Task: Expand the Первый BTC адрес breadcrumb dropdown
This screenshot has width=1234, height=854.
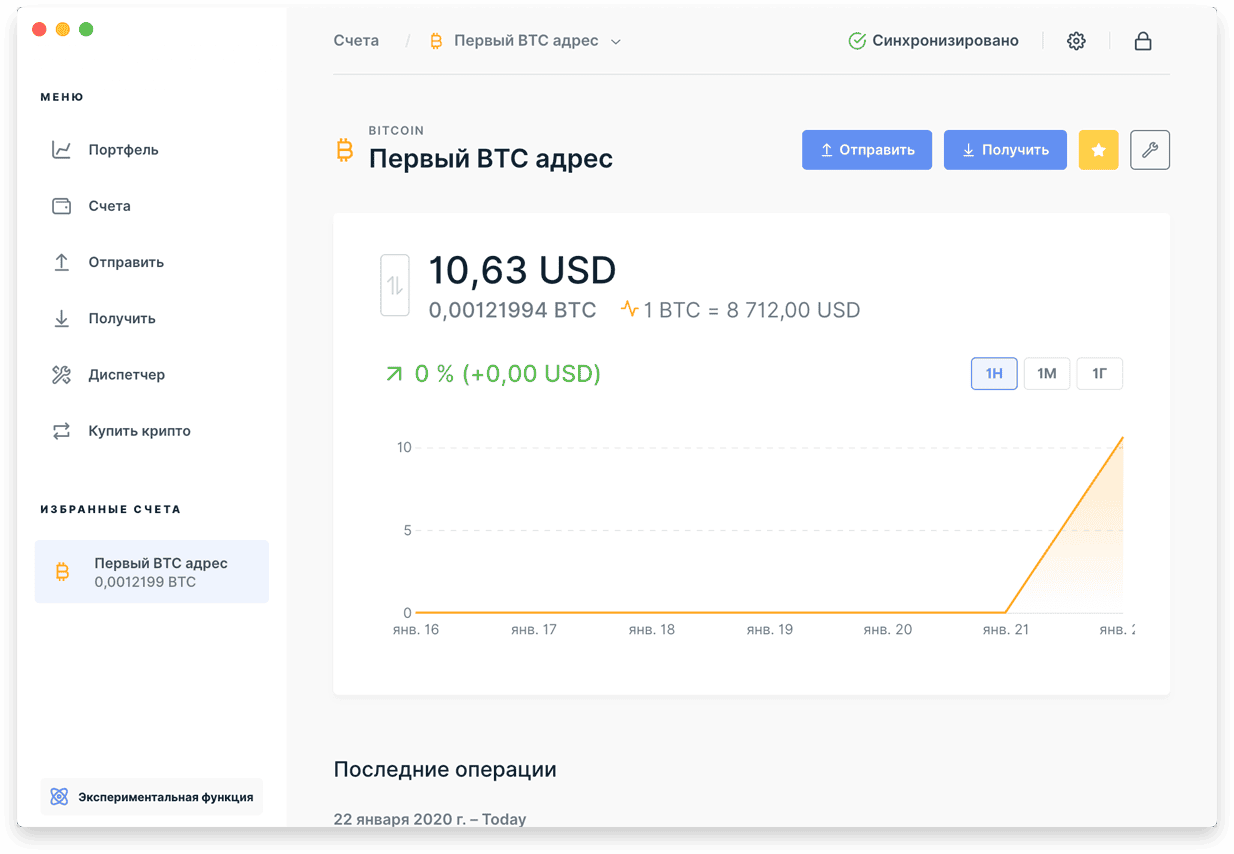Action: point(616,42)
